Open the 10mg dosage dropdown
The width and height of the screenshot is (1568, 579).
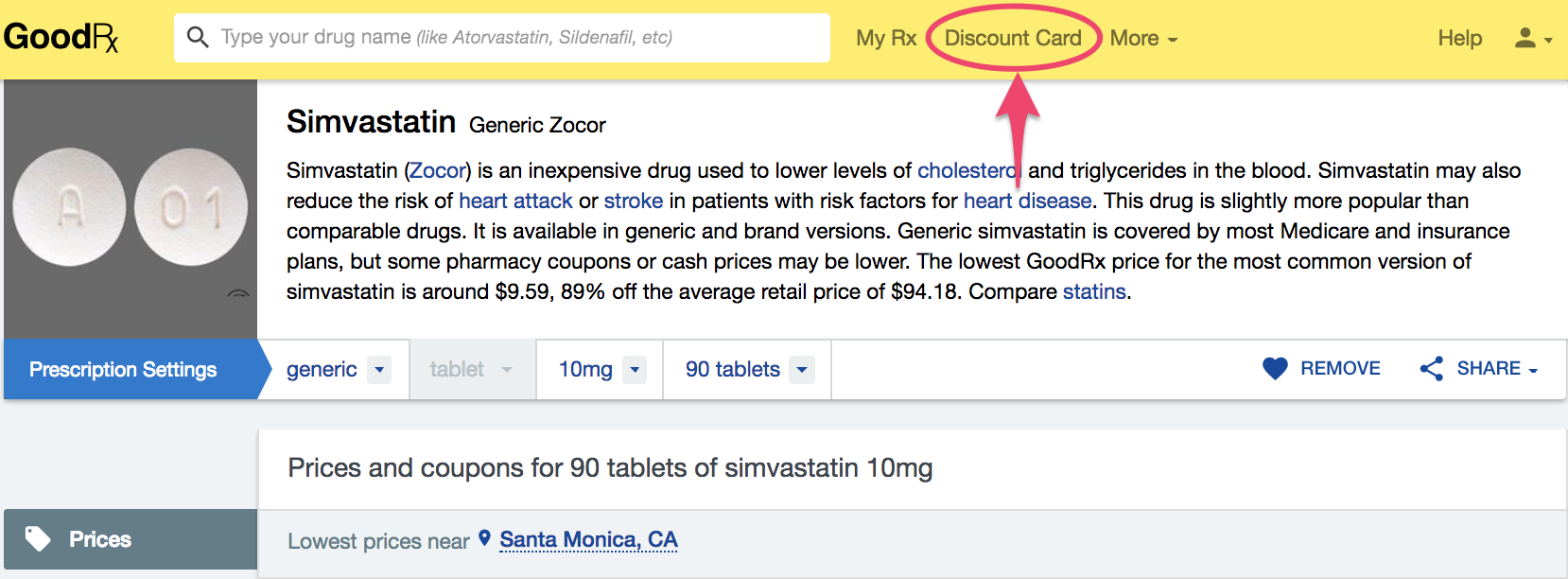601,369
